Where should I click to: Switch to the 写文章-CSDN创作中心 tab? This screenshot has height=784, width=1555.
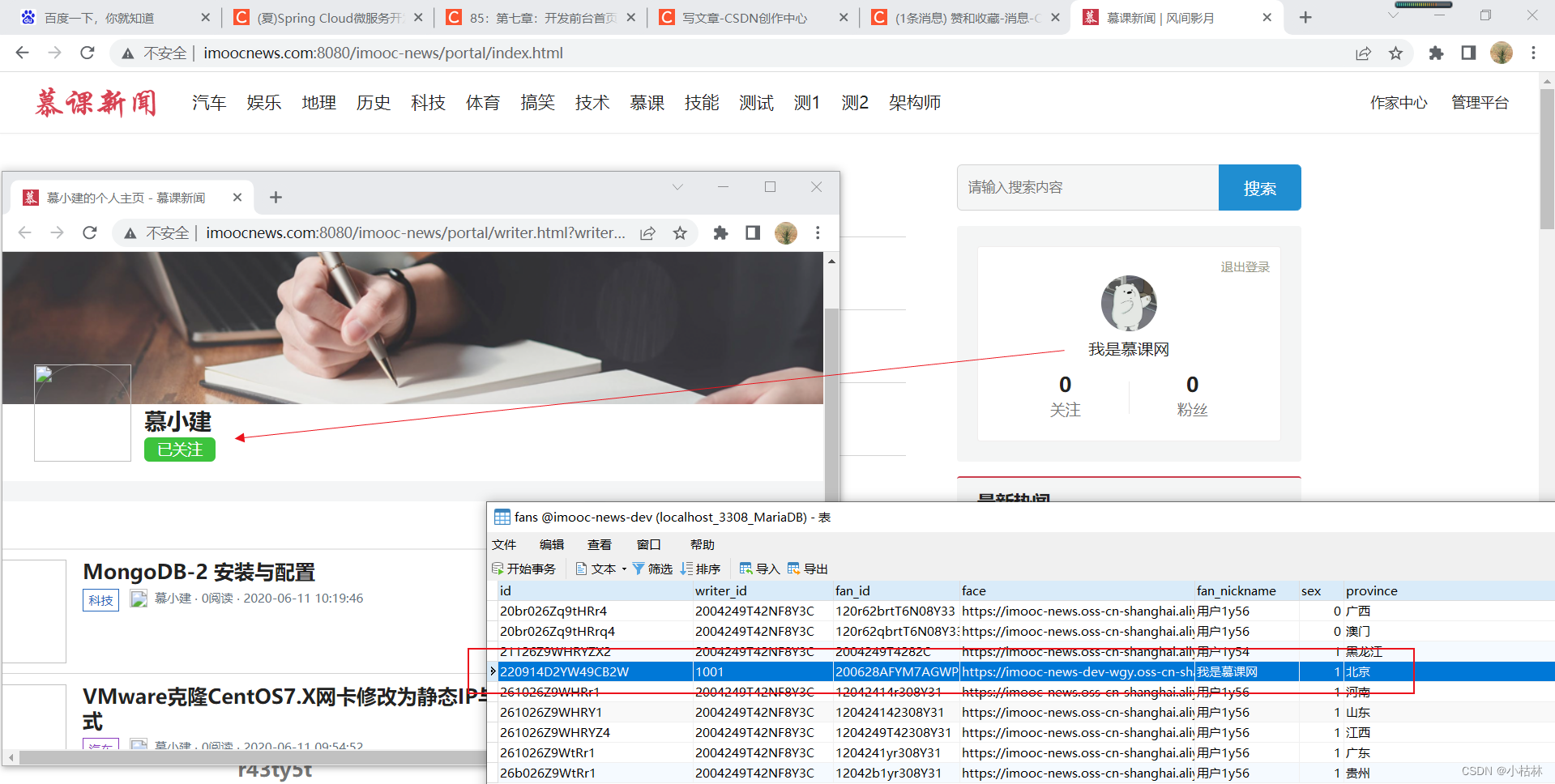754,17
